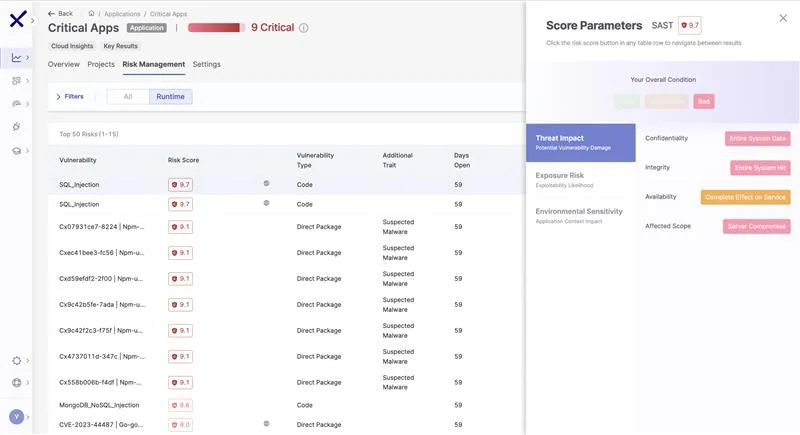Click the status dot on second SQL_Injection row

point(266,203)
